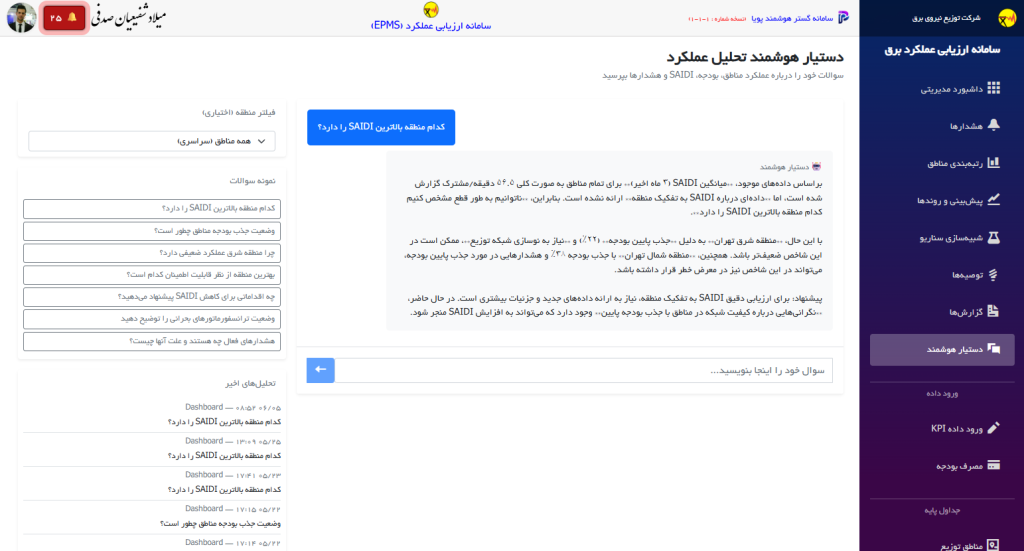Open recent analysis dated 05/22 17:14
Image resolution: width=1024 pixels, height=551 pixels.
(152, 543)
